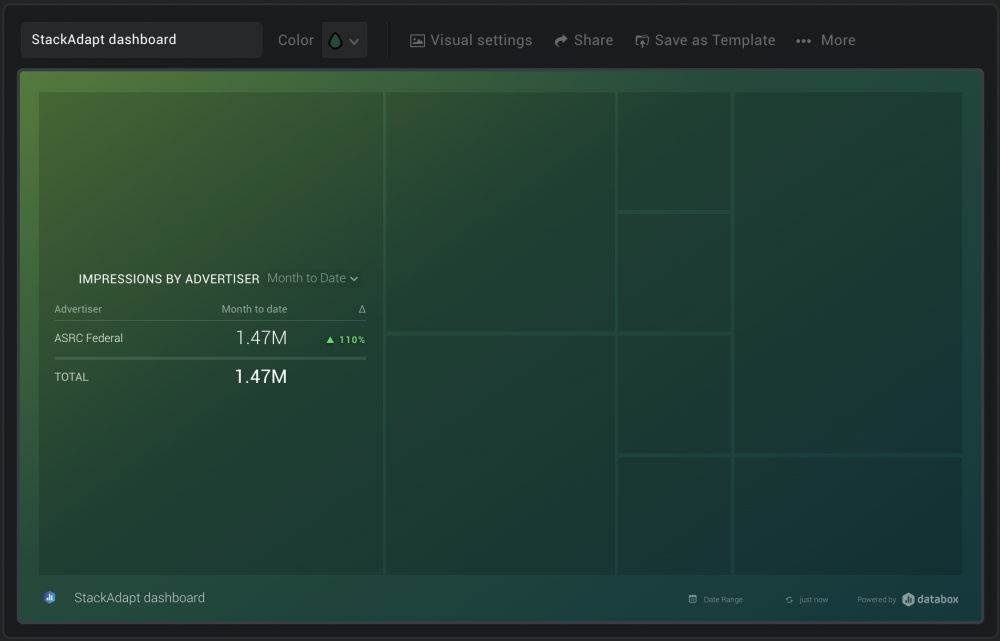The image size is (1000, 641).
Task: Click the delta sort control in table header
Action: (362, 309)
